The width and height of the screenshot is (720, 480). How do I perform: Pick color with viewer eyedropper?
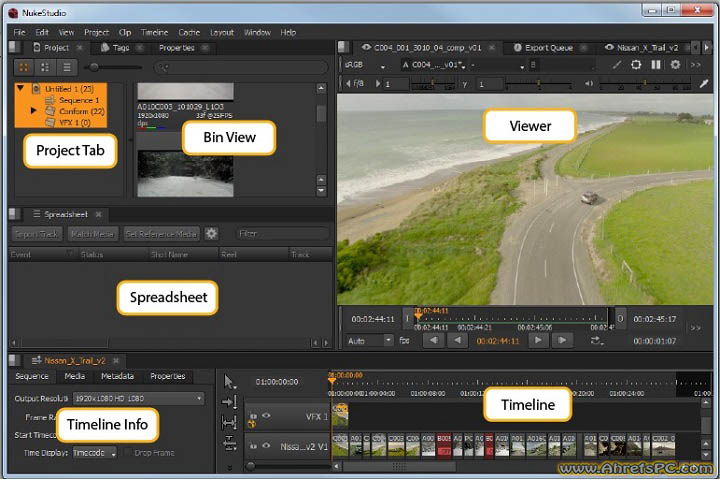[703, 84]
